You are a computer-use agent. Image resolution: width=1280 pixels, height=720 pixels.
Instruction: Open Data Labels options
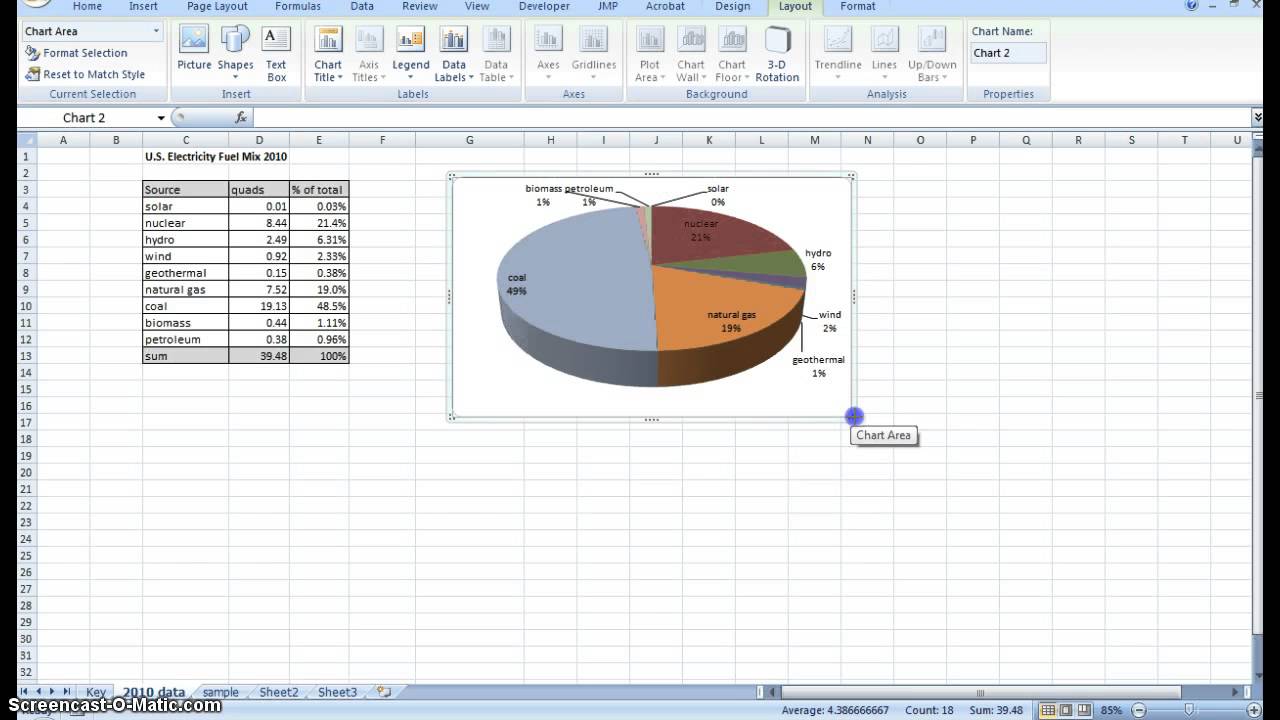click(454, 54)
